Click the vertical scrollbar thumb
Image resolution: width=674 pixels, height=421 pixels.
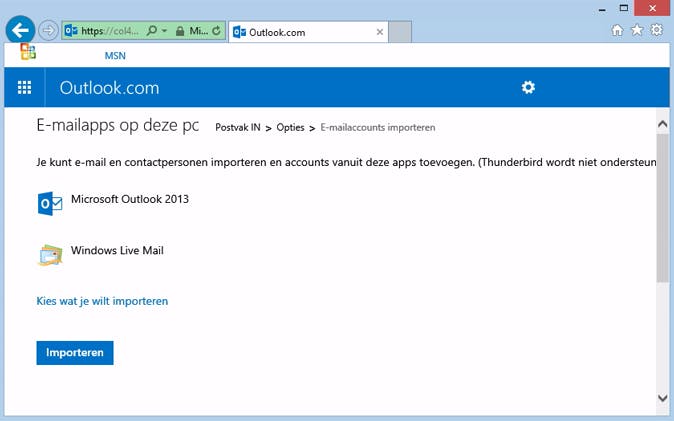tap(662, 208)
